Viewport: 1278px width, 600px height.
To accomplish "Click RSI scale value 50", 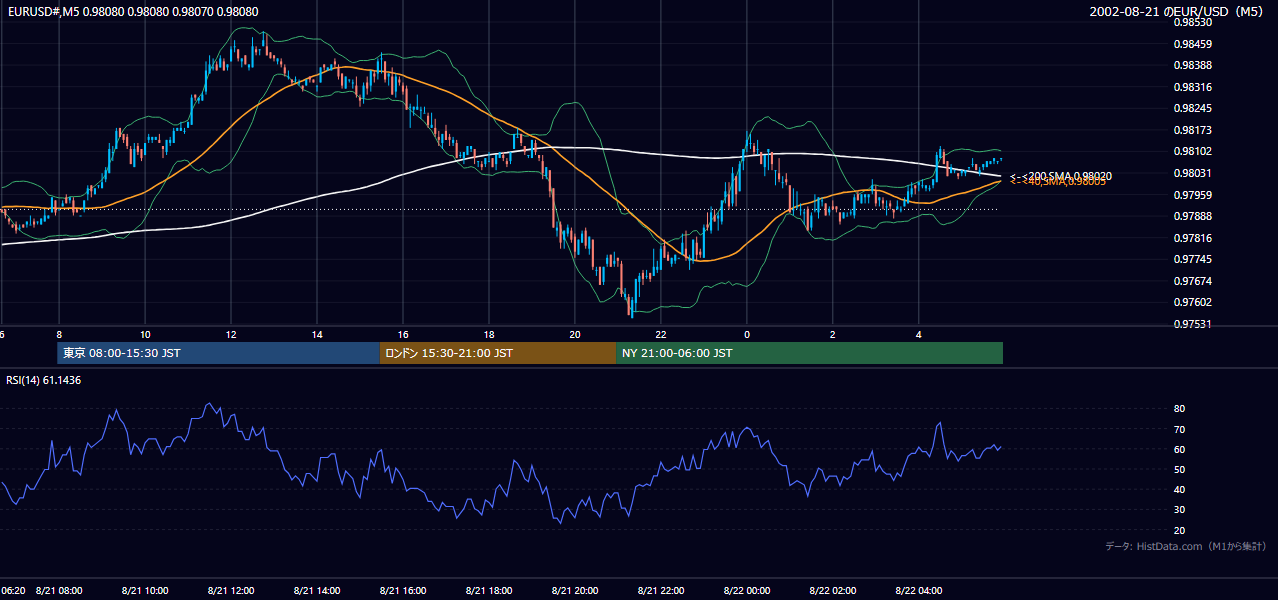I will (x=1179, y=470).
